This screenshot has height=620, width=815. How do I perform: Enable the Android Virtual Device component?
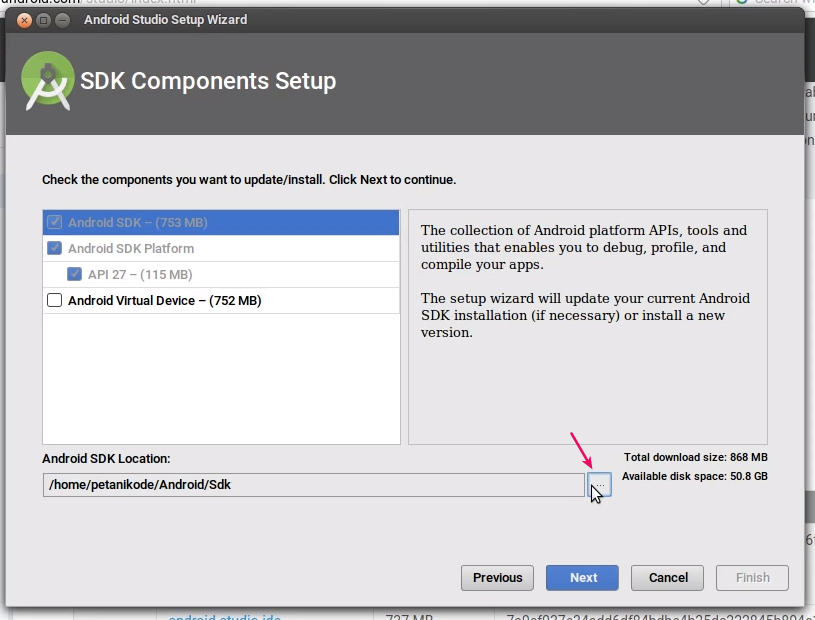coord(54,300)
